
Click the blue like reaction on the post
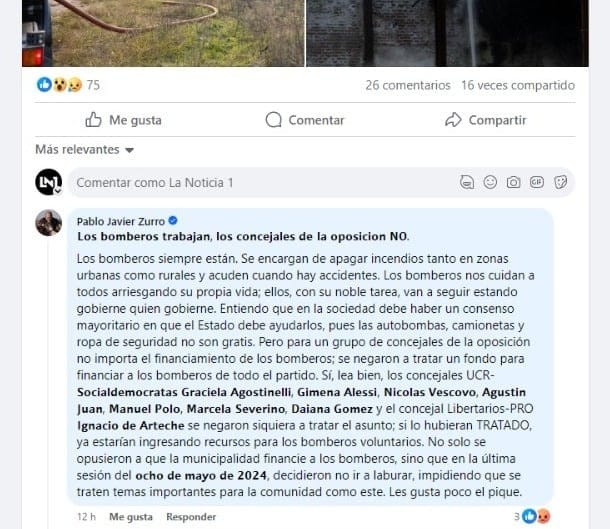[x=44, y=84]
